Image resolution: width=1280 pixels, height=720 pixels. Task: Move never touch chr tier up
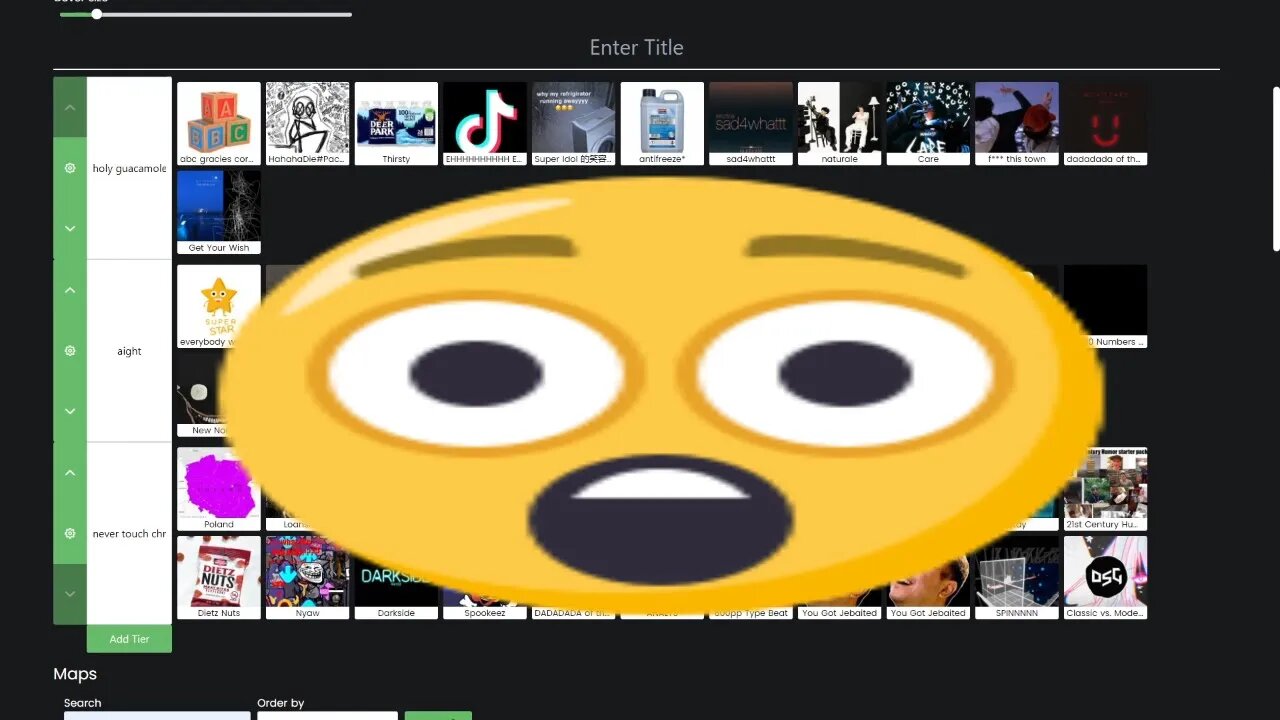(70, 472)
